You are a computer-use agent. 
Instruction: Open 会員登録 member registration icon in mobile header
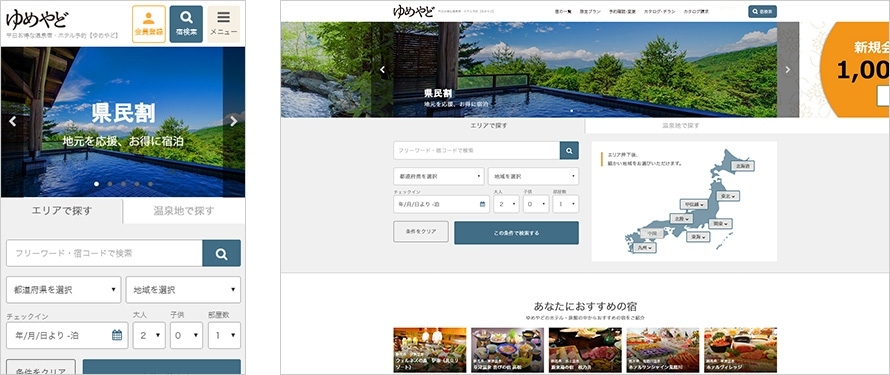coord(149,24)
